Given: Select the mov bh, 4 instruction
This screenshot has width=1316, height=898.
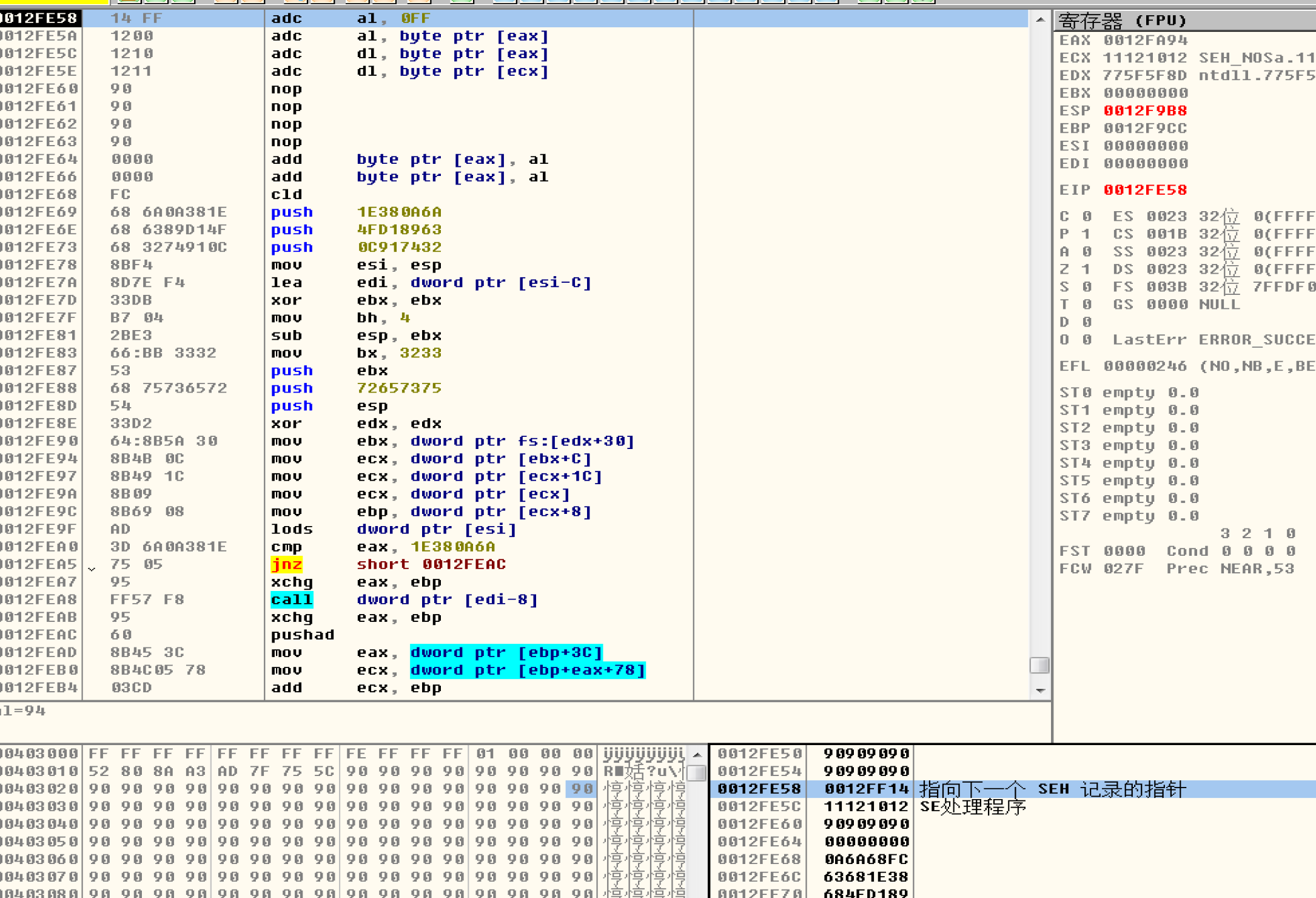Looking at the screenshot, I should (340, 317).
